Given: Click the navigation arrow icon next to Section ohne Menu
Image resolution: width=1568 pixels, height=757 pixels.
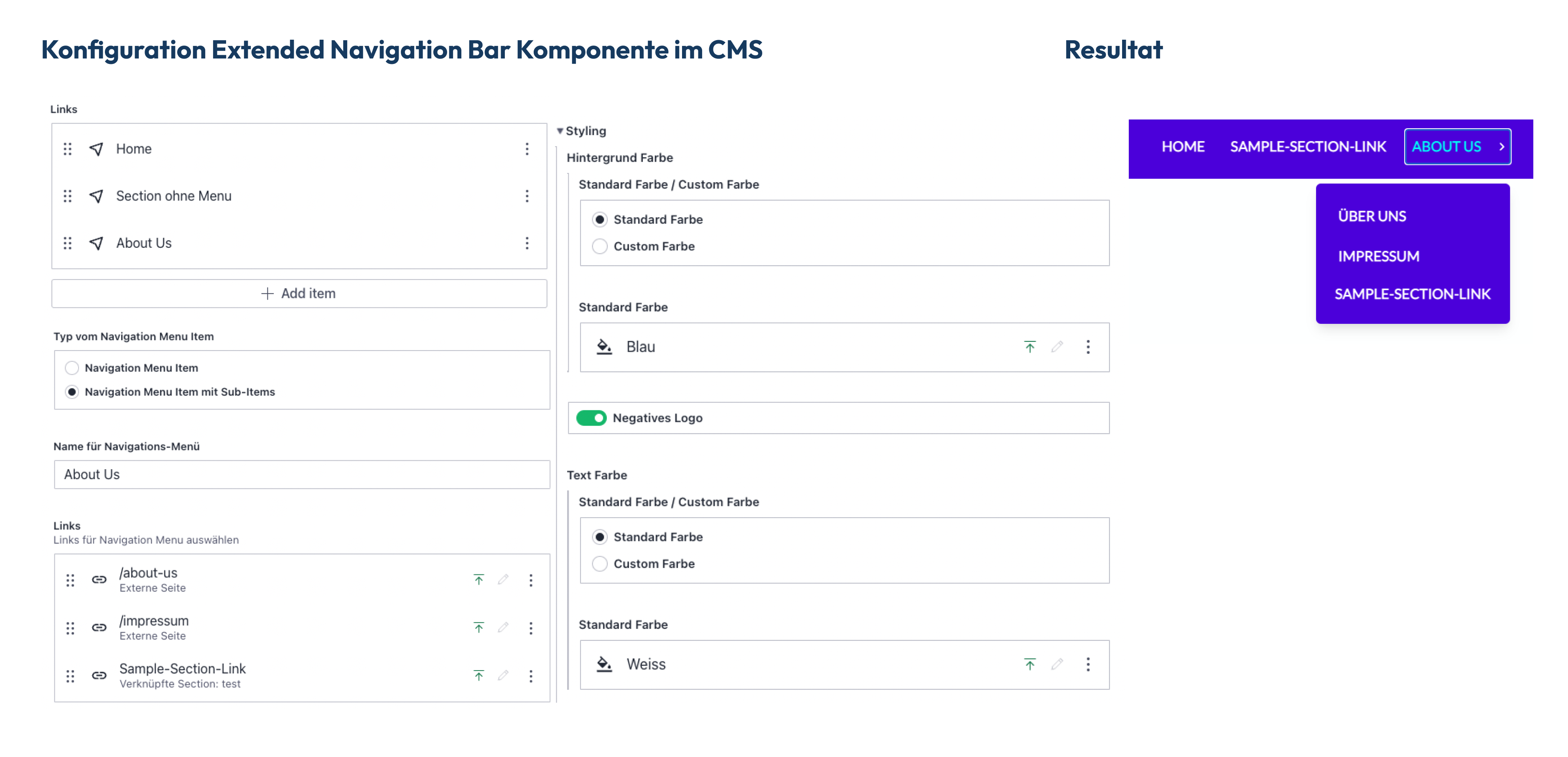Looking at the screenshot, I should [x=96, y=195].
